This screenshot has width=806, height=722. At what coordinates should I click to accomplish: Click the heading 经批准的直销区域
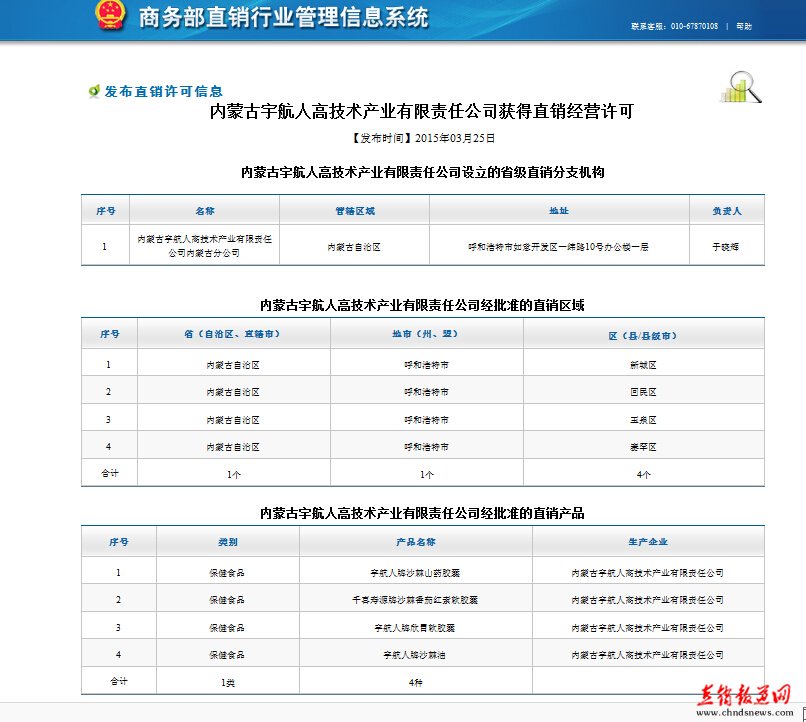(x=422, y=305)
